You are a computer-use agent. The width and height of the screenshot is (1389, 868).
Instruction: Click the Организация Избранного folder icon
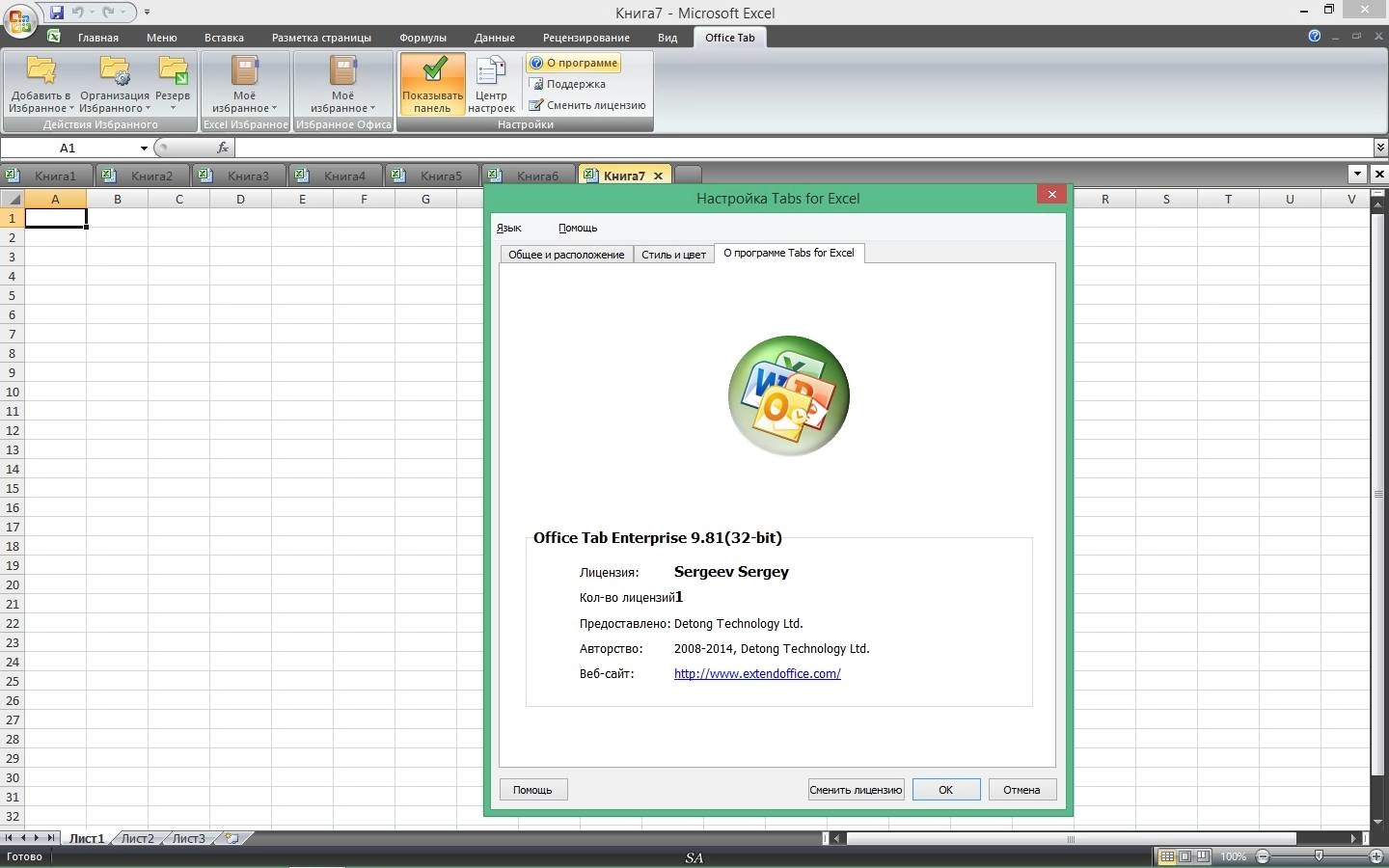115,69
